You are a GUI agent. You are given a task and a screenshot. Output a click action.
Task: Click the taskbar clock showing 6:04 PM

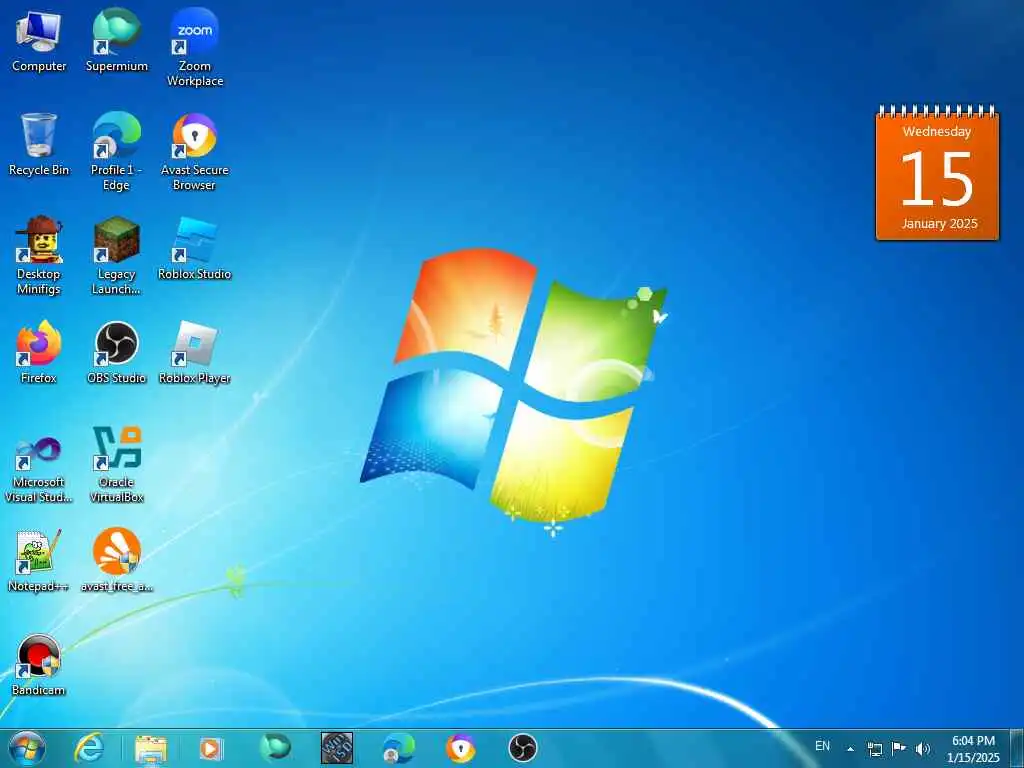973,749
